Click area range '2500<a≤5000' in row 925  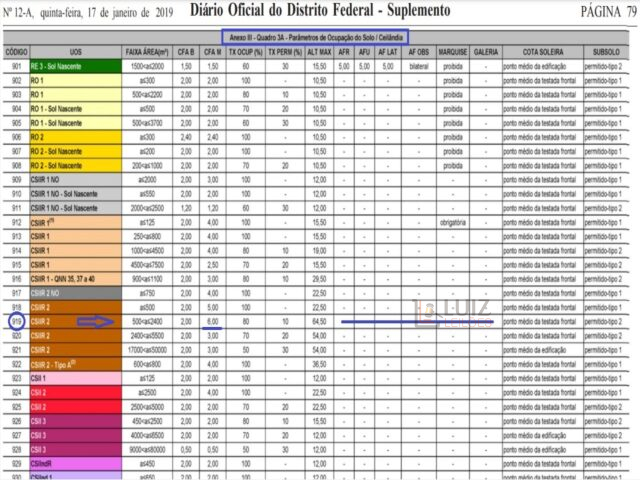pos(147,407)
